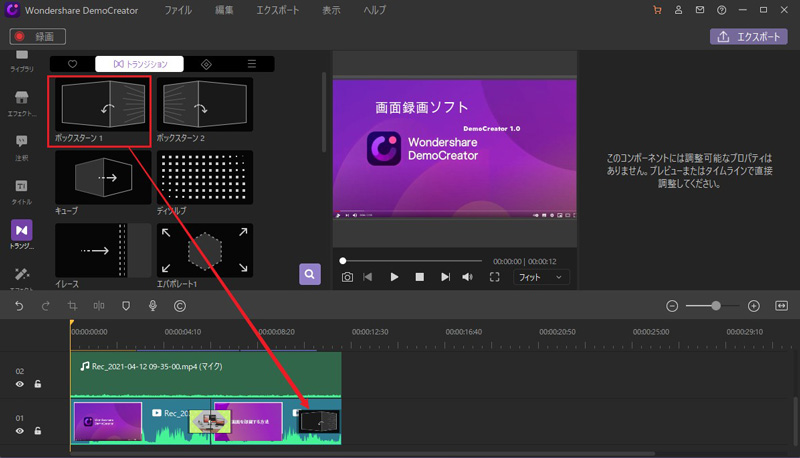Open the フィット zoom dropdown
Screen dimensions: 800x458
541,277
